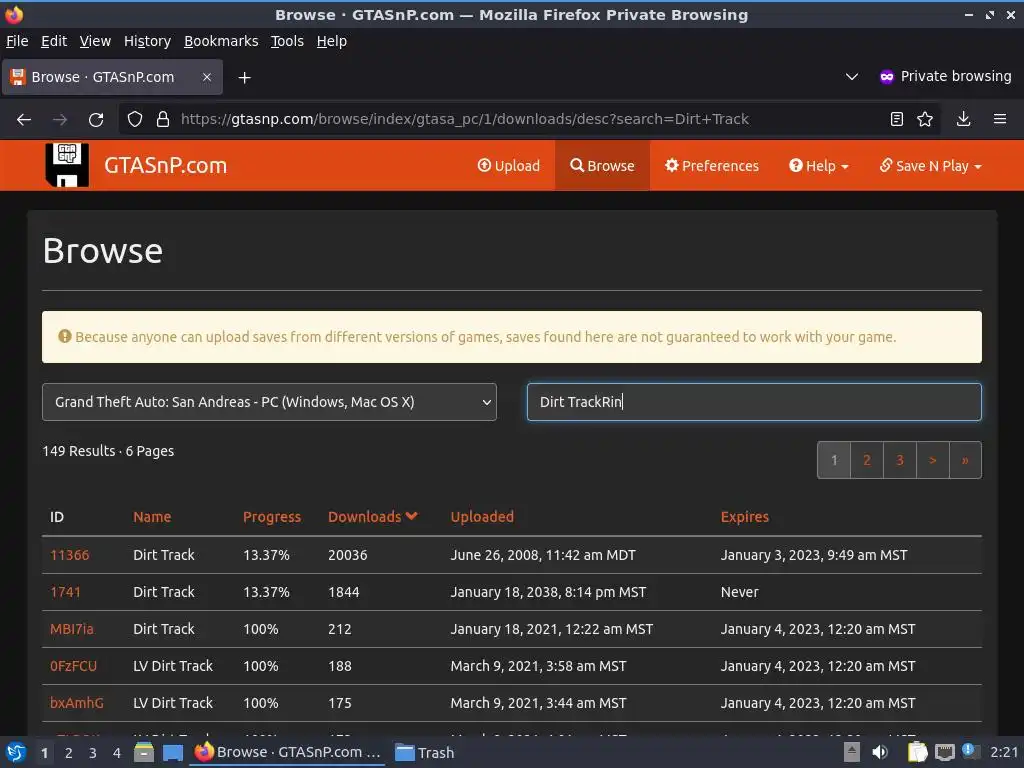
Task: Open save ID bxAmhG
Action: pos(76,703)
